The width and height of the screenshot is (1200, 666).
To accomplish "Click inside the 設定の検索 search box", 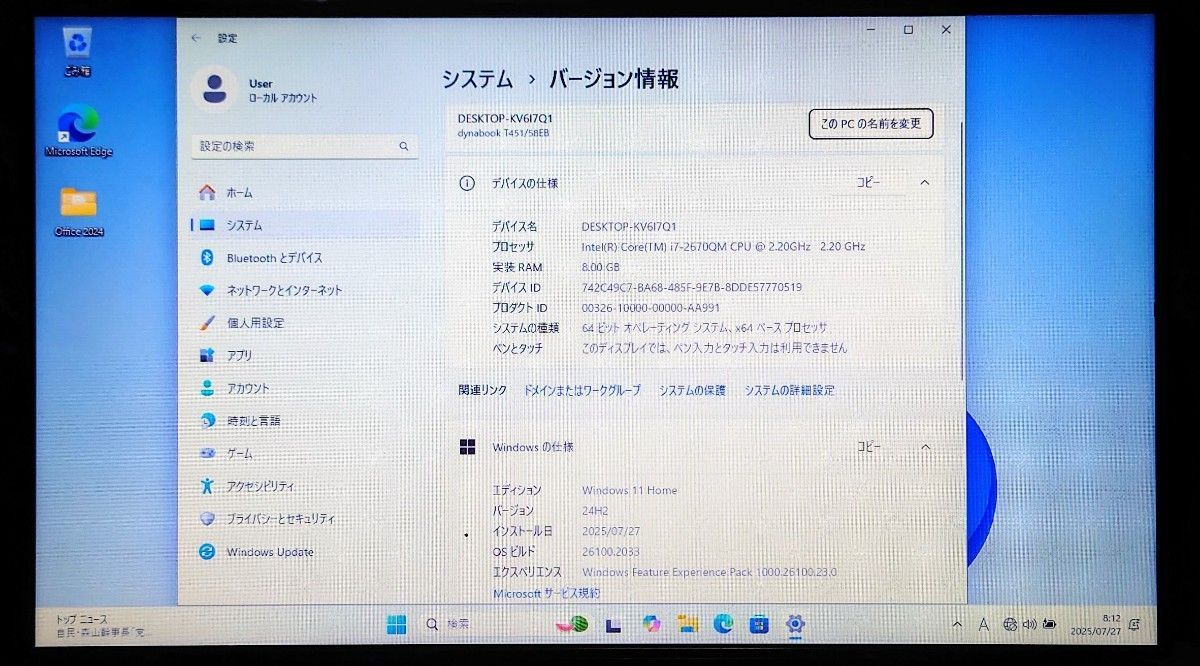I will click(x=304, y=146).
